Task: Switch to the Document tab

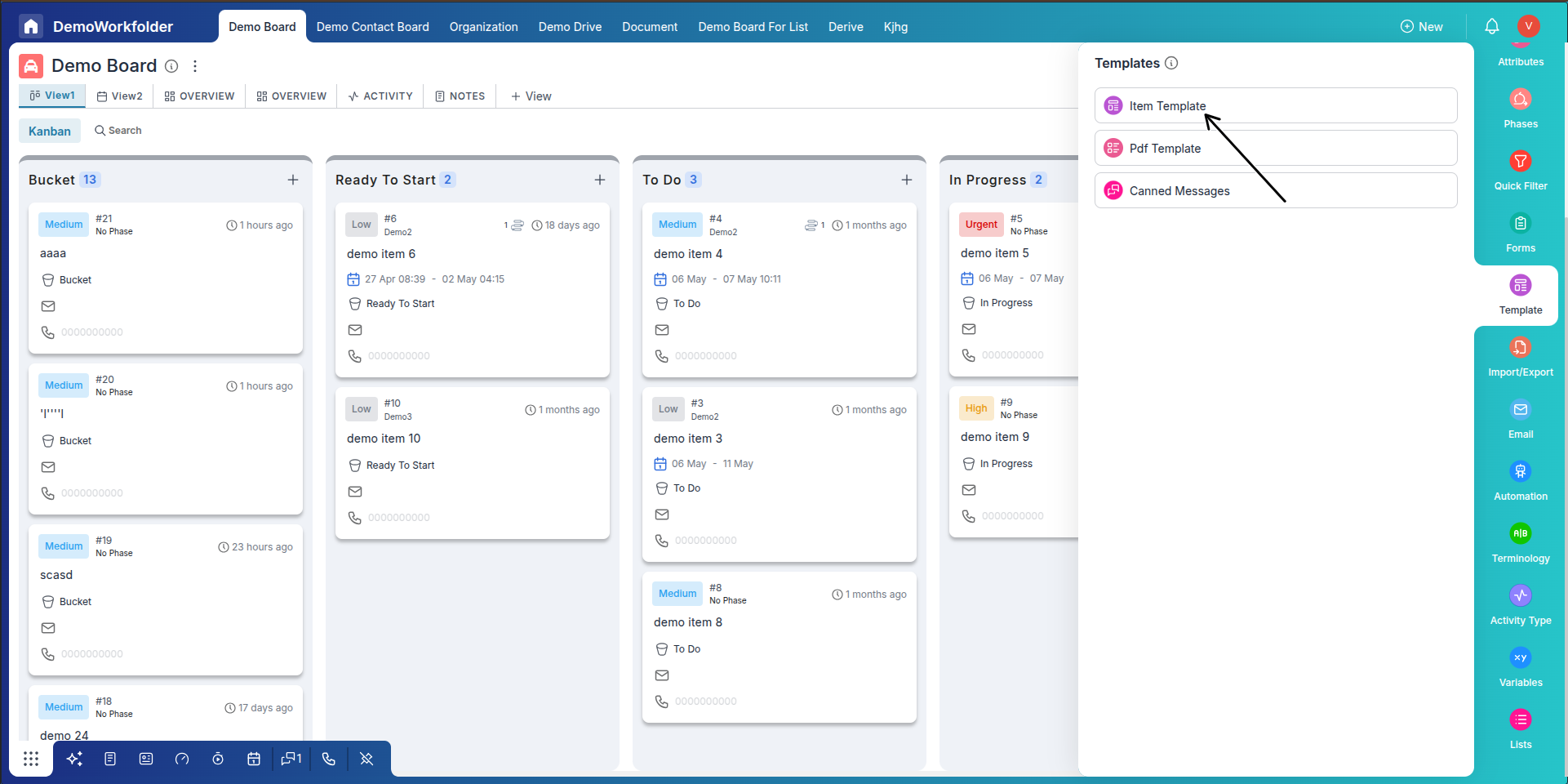Action: click(x=650, y=27)
